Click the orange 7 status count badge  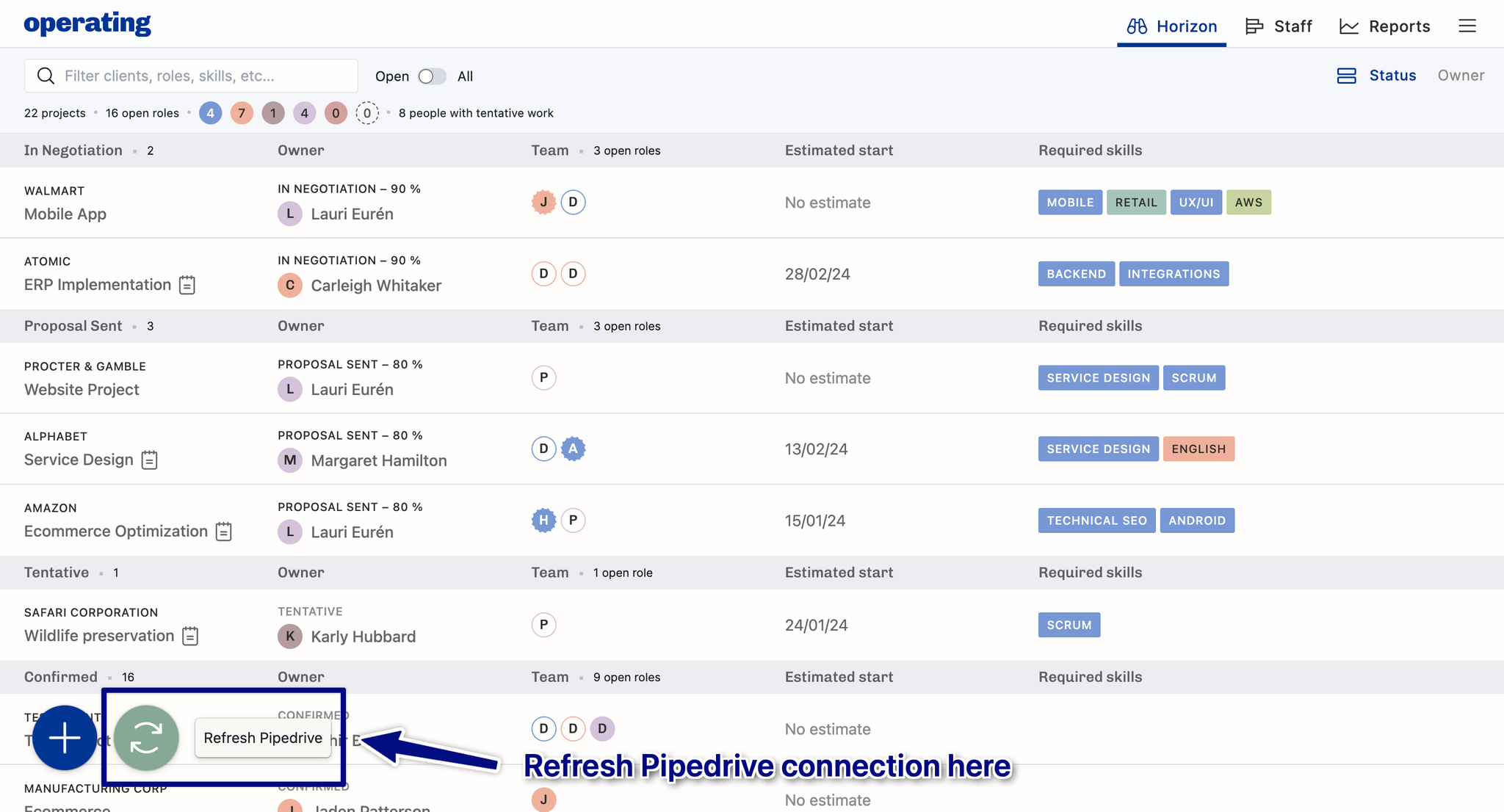coord(242,113)
